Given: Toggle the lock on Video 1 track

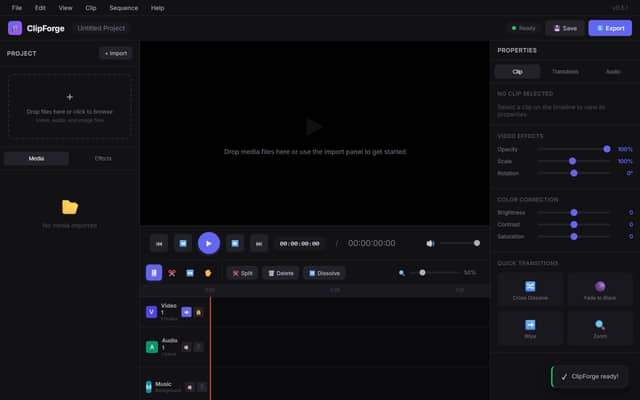Looking at the screenshot, I should pyautogui.click(x=199, y=312).
